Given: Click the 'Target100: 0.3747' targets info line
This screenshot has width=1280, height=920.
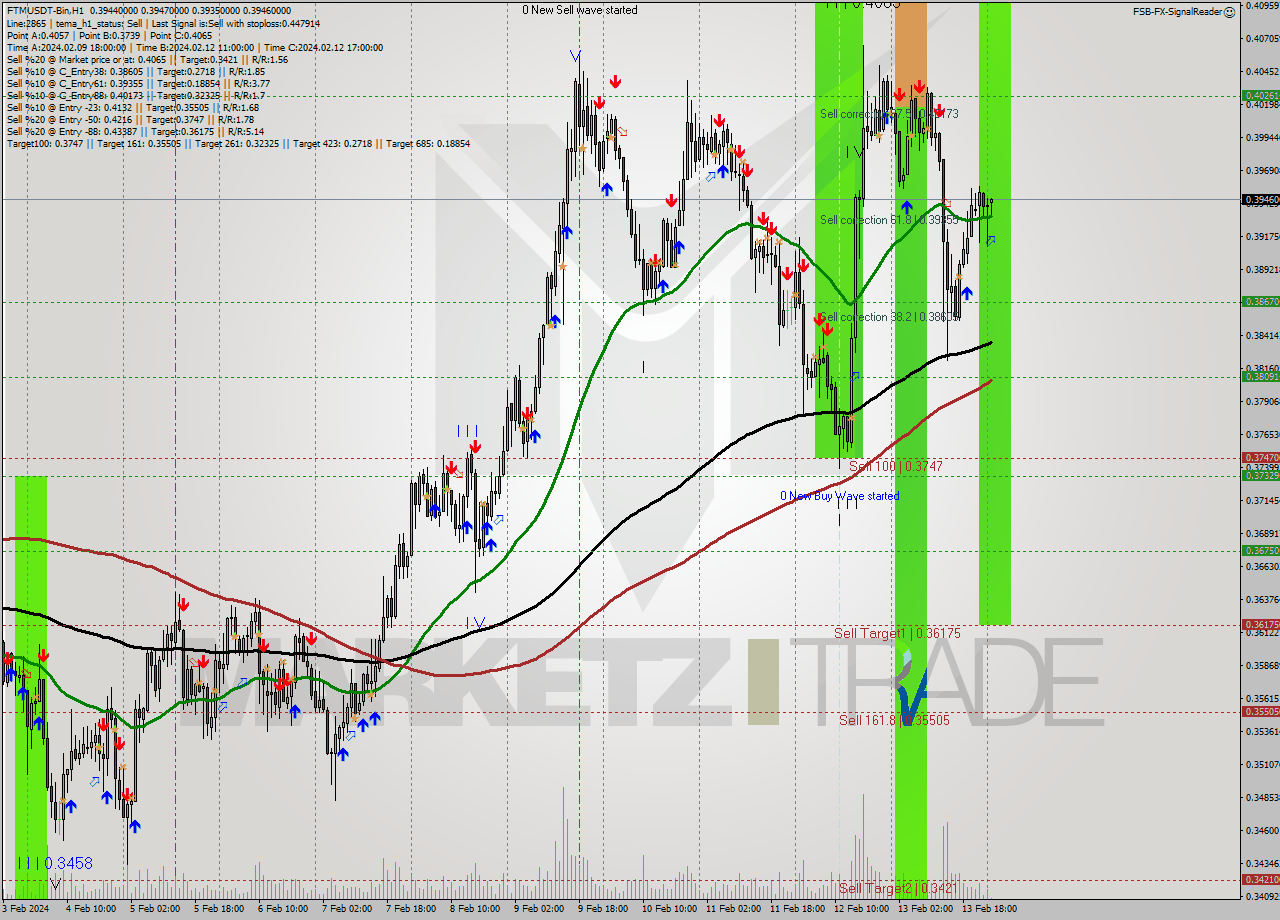Looking at the screenshot, I should coord(238,143).
